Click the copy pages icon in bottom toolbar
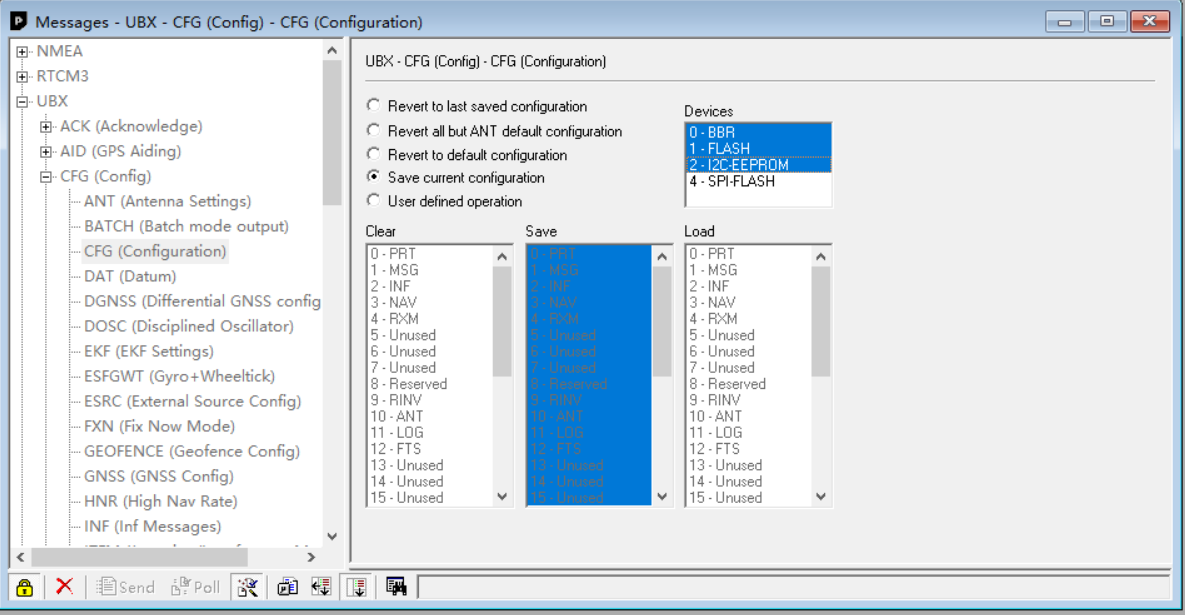Image resolution: width=1185 pixels, height=615 pixels. click(287, 587)
